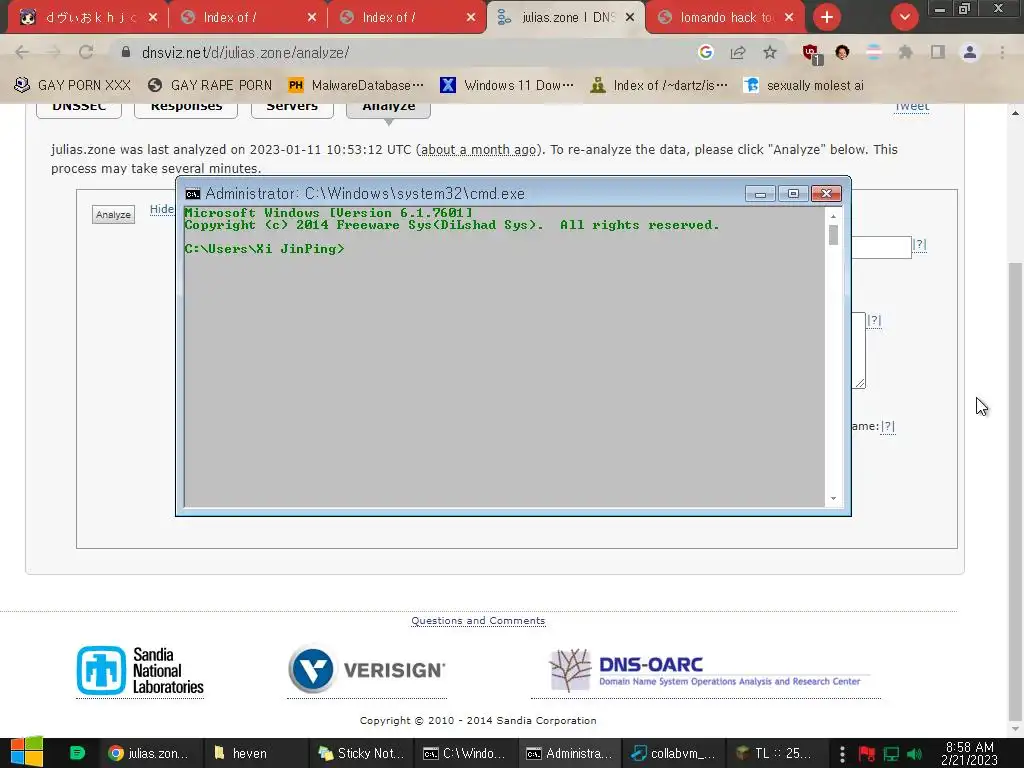Click the cmd window title bar icon
The image size is (1024, 768).
coord(193,194)
